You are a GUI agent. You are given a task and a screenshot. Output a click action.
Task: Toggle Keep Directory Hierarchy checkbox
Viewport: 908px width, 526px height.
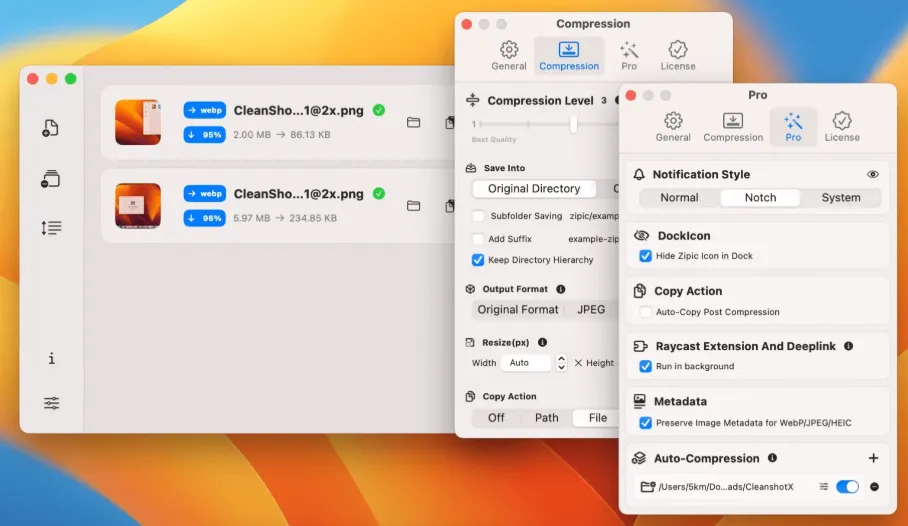click(478, 260)
